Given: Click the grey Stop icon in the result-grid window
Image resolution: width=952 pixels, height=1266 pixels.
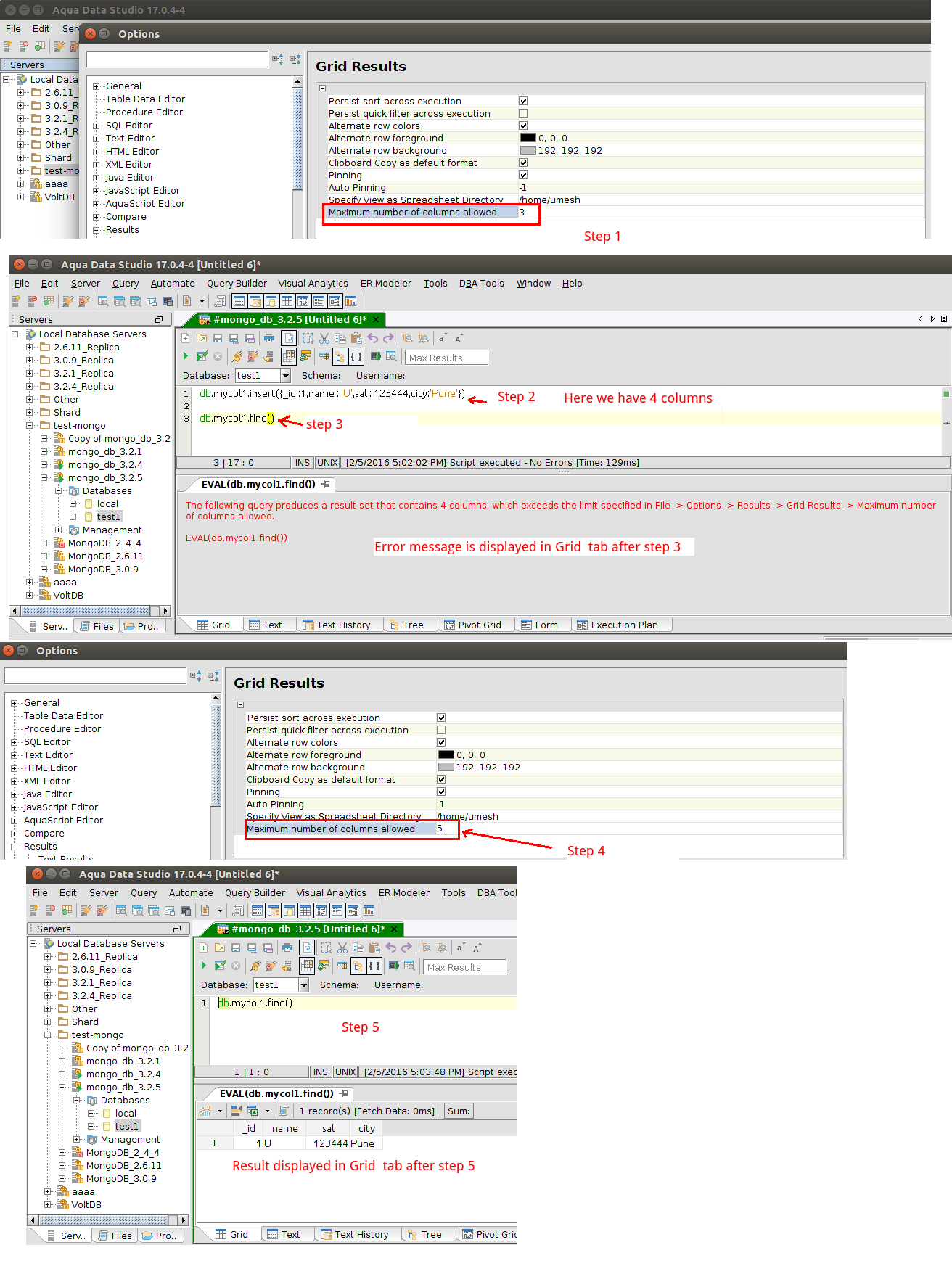Looking at the screenshot, I should click(236, 966).
